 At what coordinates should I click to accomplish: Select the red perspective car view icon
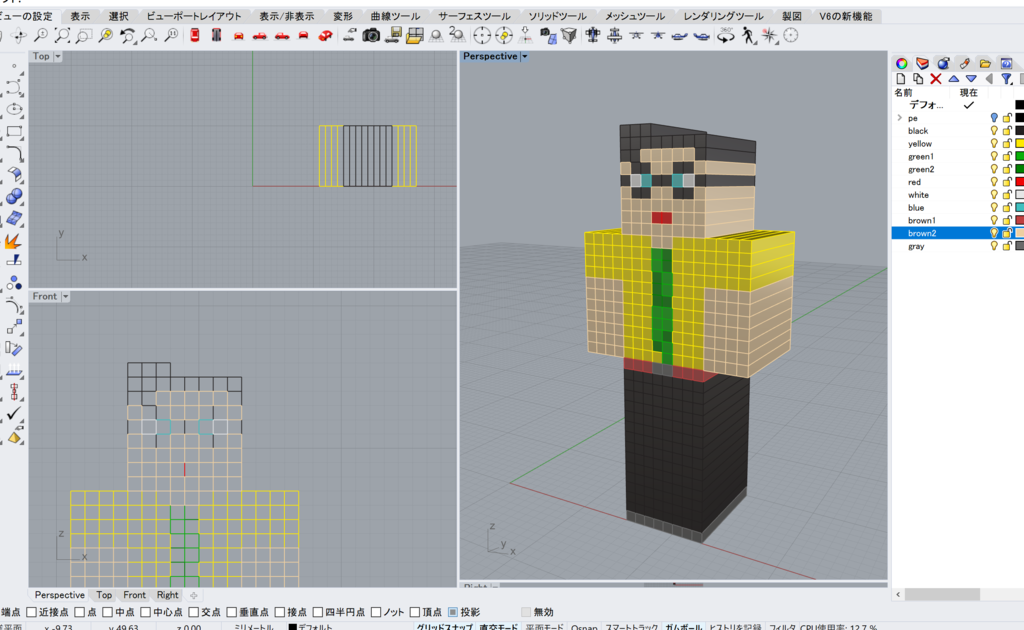pyautogui.click(x=325, y=35)
